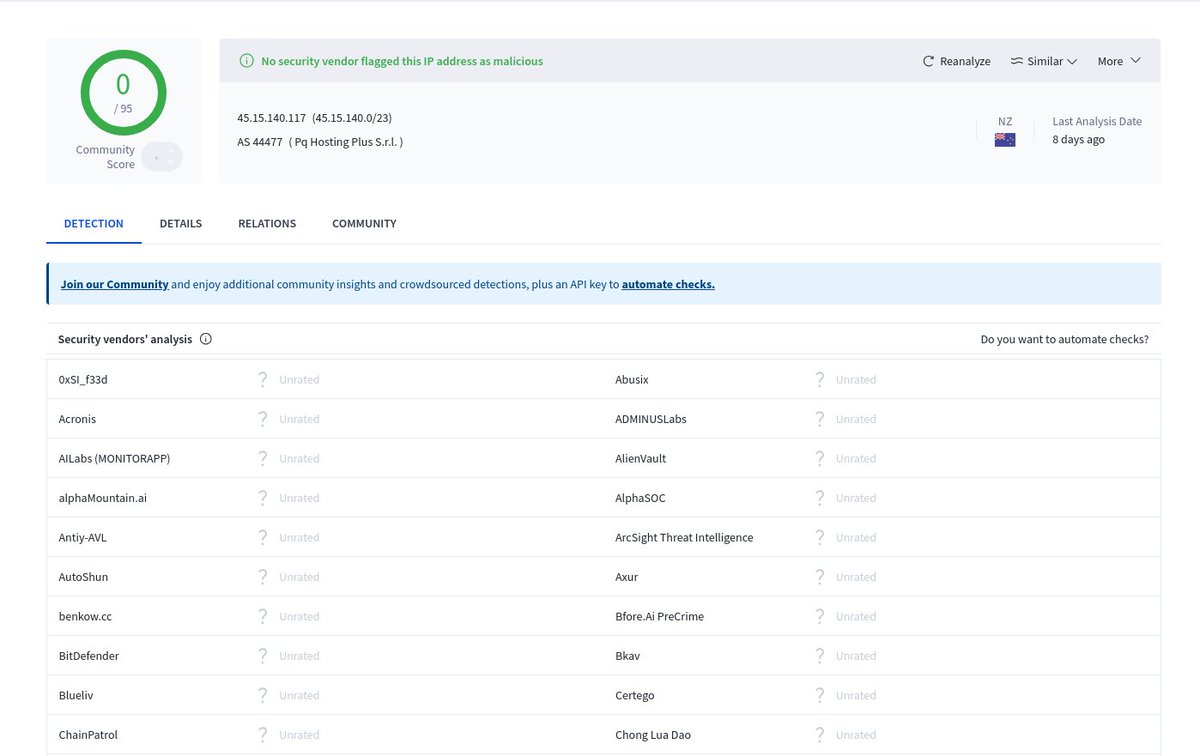The image size is (1200, 756).
Task: Click the Unrated result for Certego
Action: pyautogui.click(x=856, y=696)
